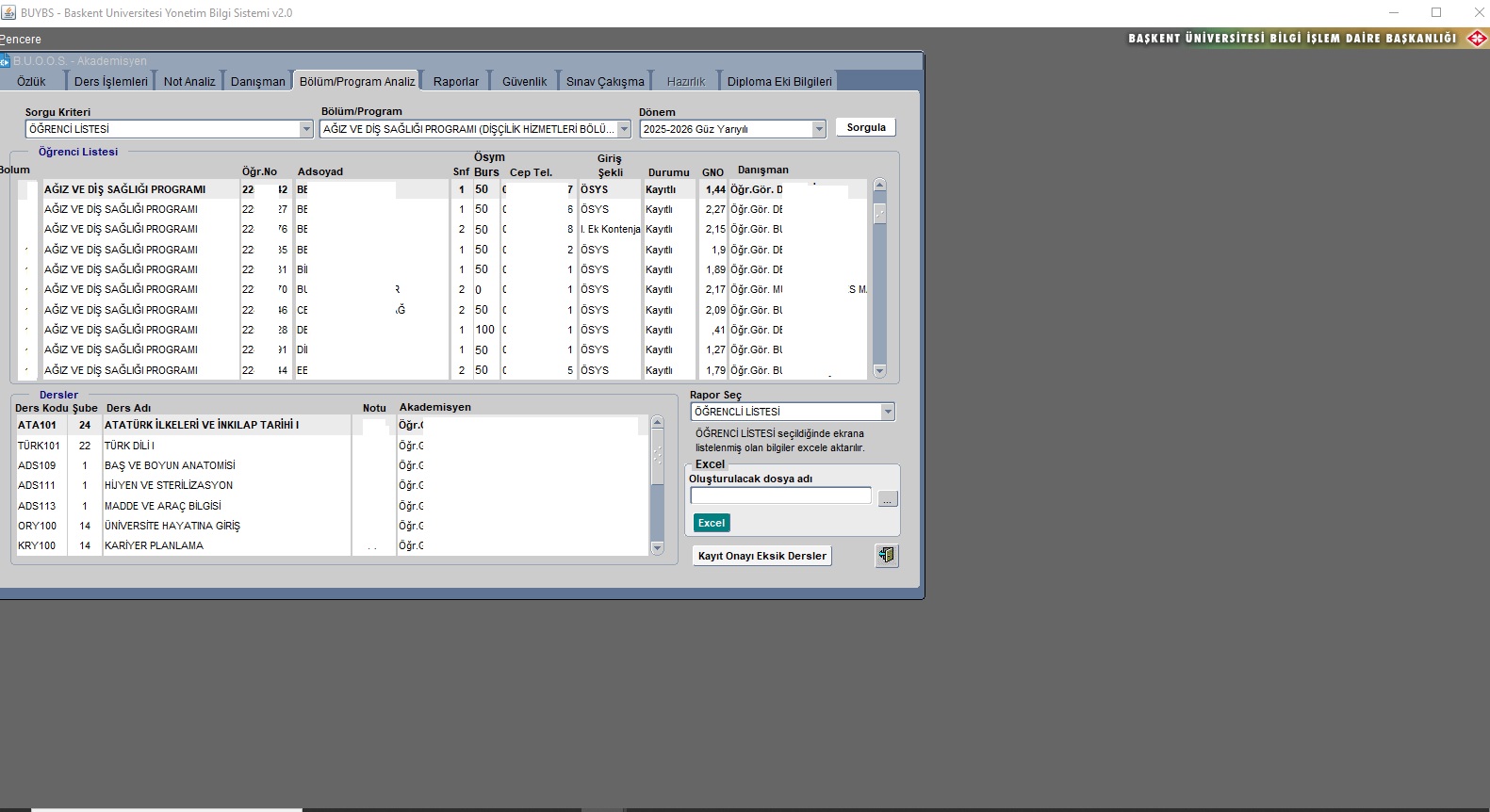Viewport: 1490px width, 812px height.
Task: Open the Pencere menu
Action: 21,40
